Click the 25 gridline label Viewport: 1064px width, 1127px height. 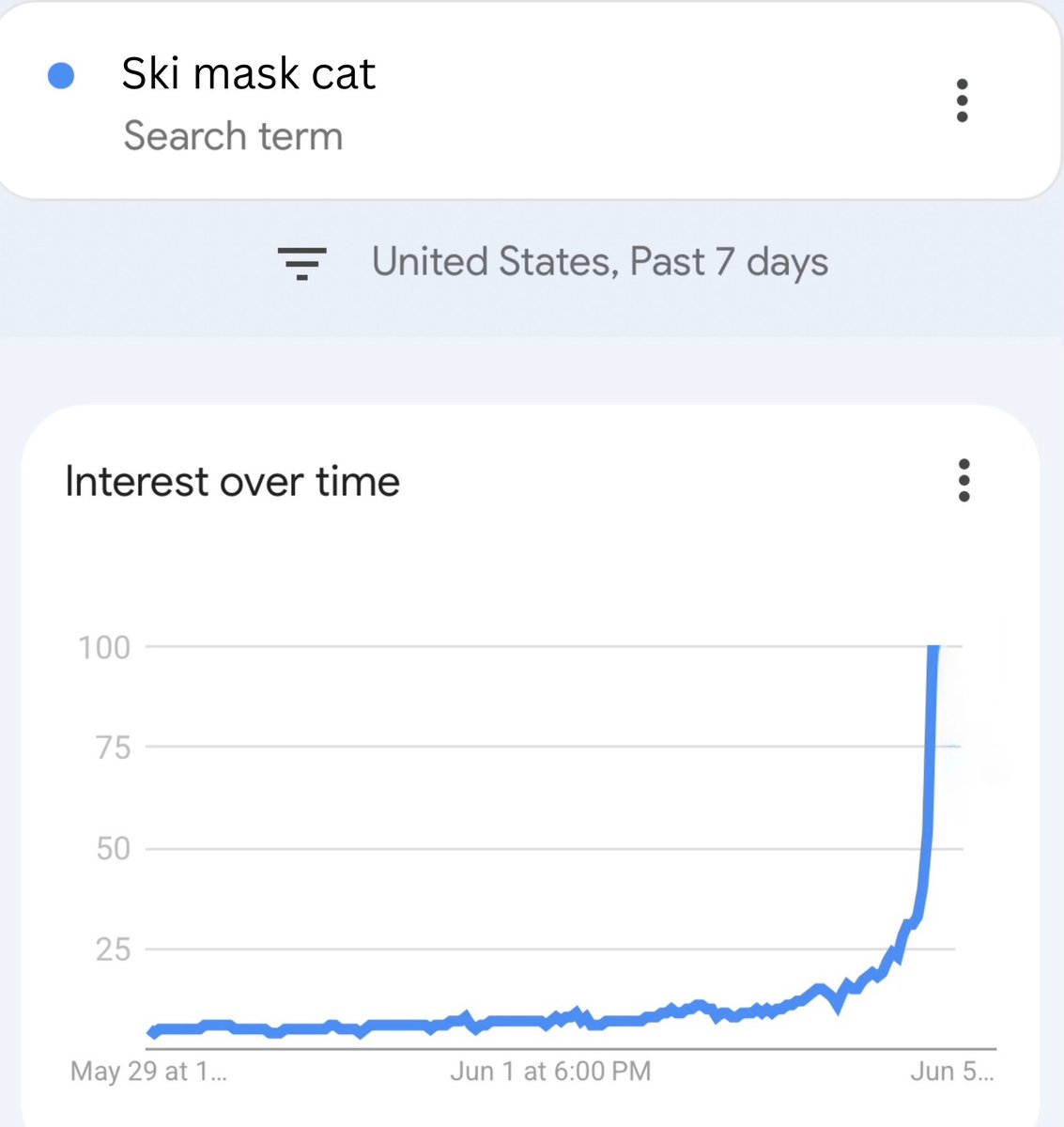(112, 949)
